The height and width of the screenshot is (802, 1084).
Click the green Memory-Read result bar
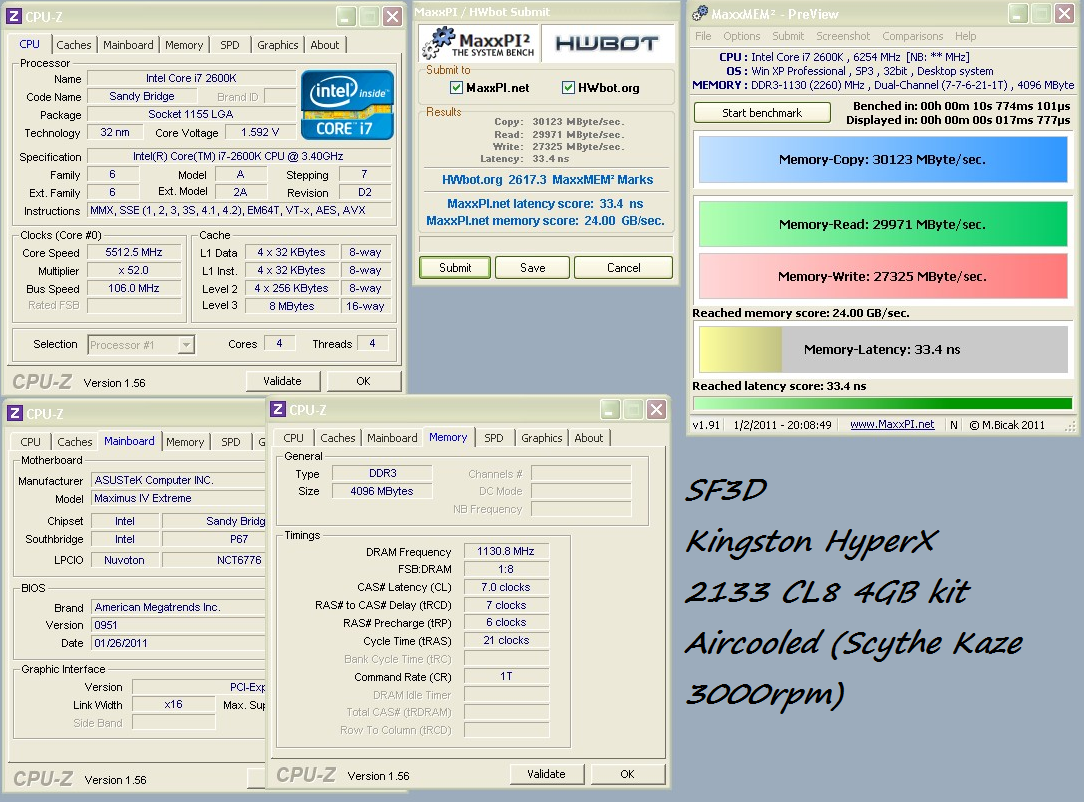click(x=883, y=224)
